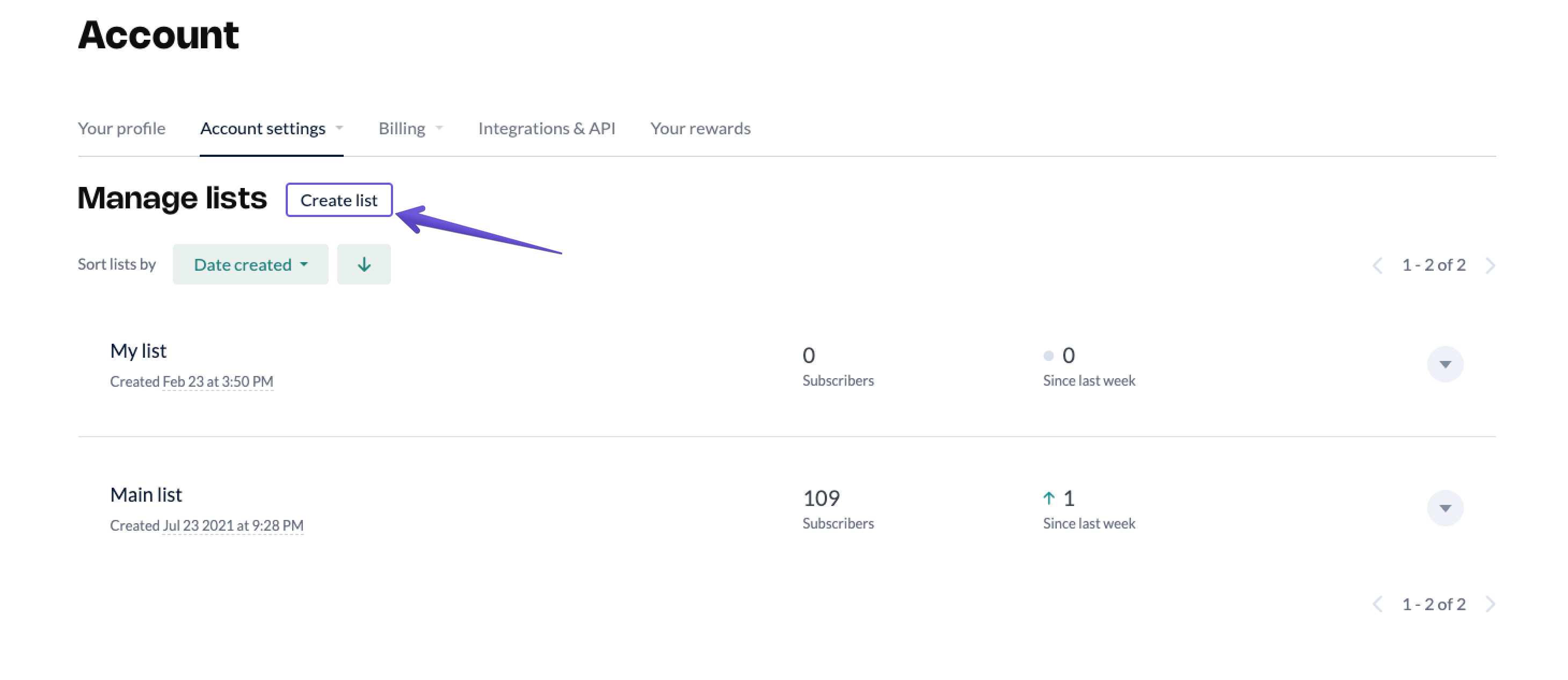Open Main list options dropdown

1444,508
